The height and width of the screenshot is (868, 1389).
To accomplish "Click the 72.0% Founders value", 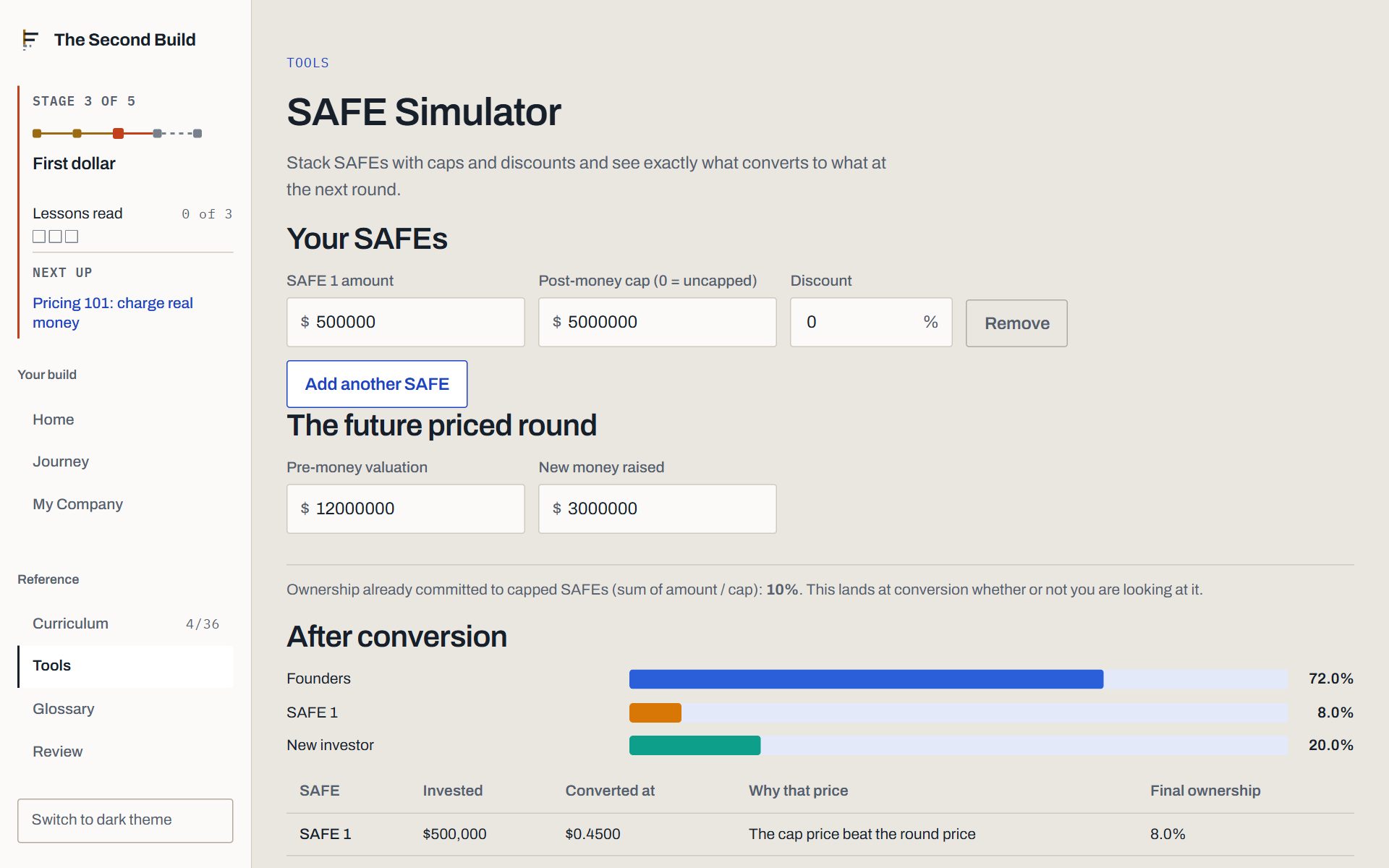I will (x=1330, y=678).
